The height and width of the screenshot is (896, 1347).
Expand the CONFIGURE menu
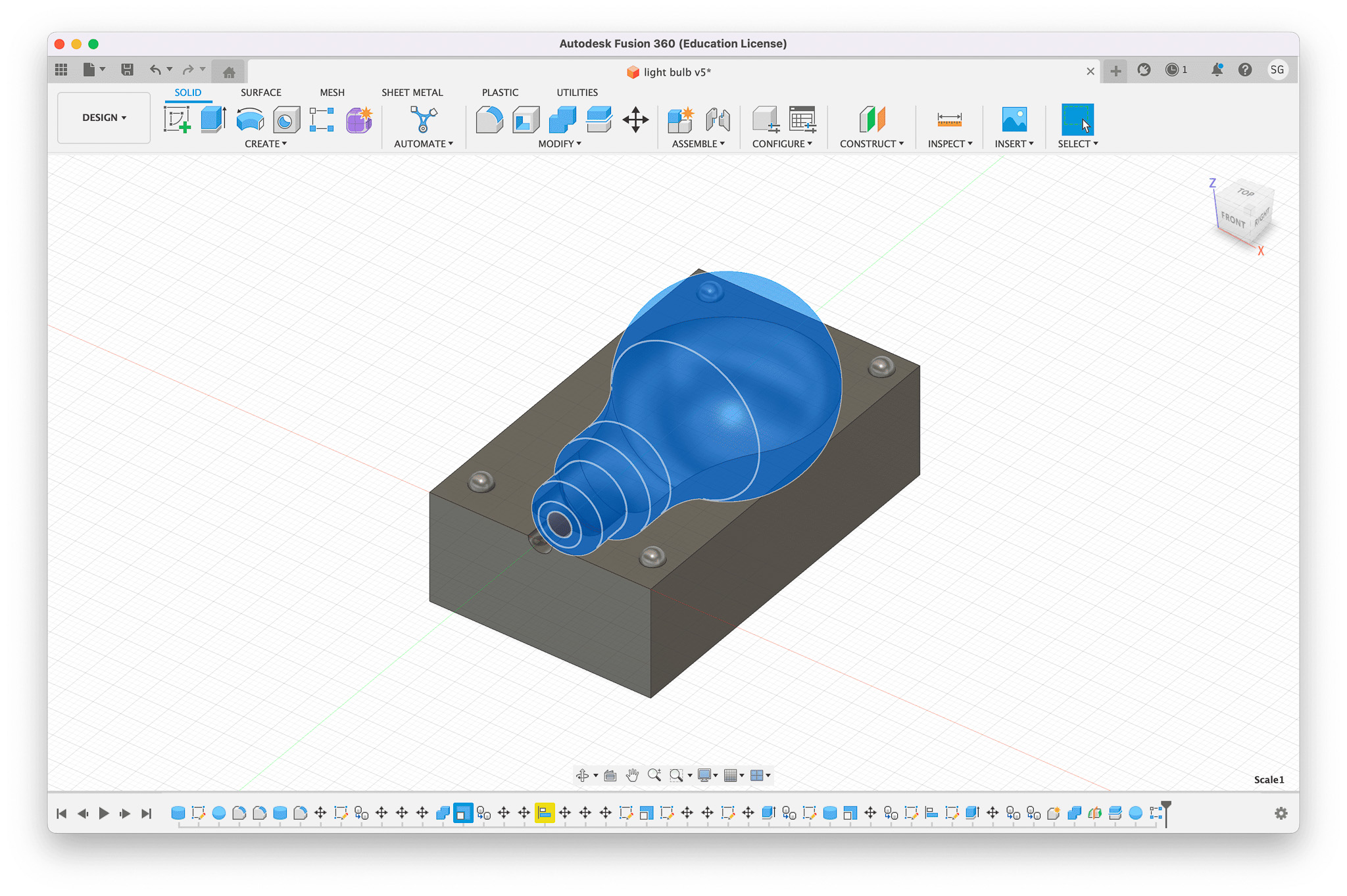pos(783,144)
